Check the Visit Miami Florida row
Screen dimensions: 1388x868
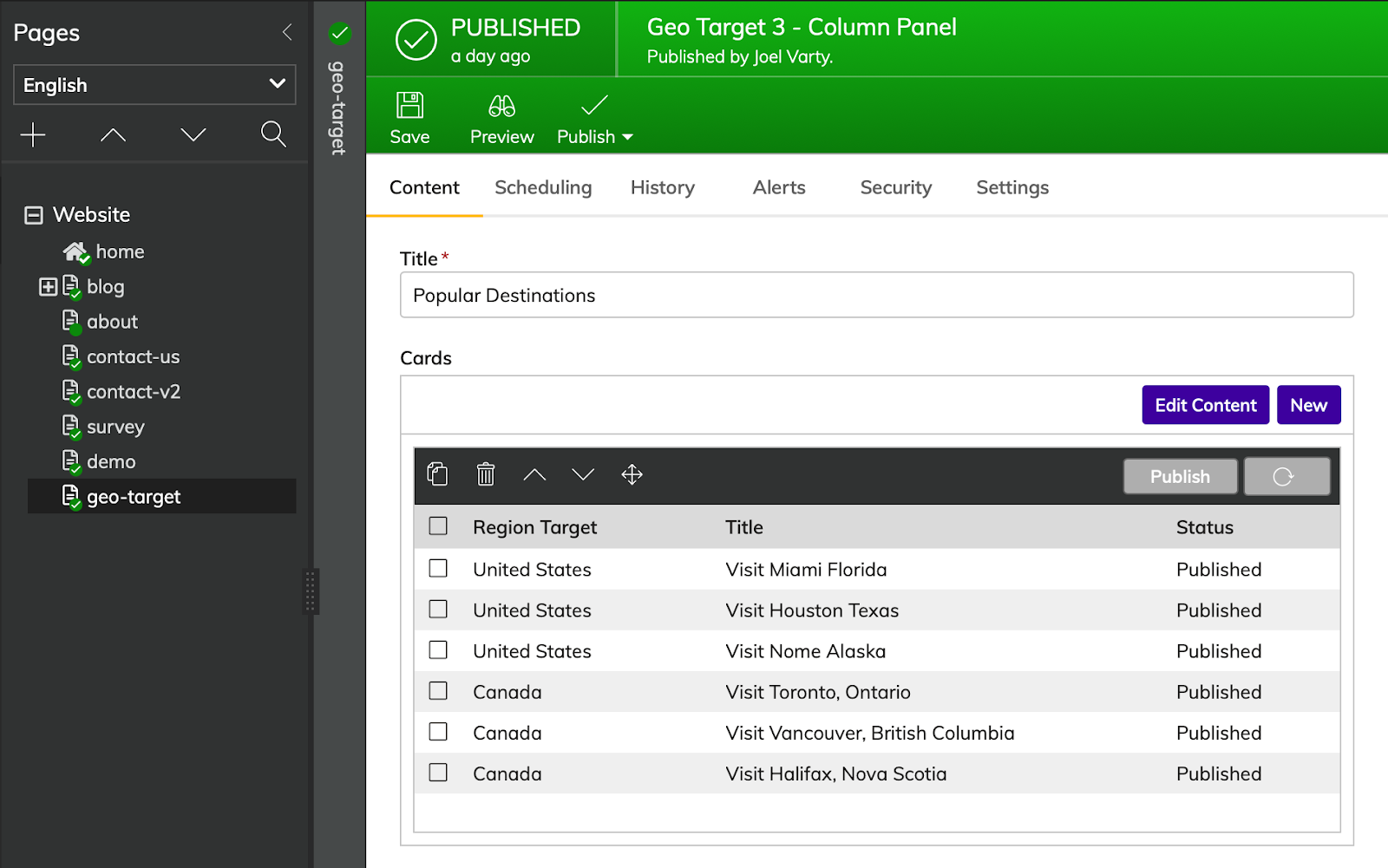438,569
